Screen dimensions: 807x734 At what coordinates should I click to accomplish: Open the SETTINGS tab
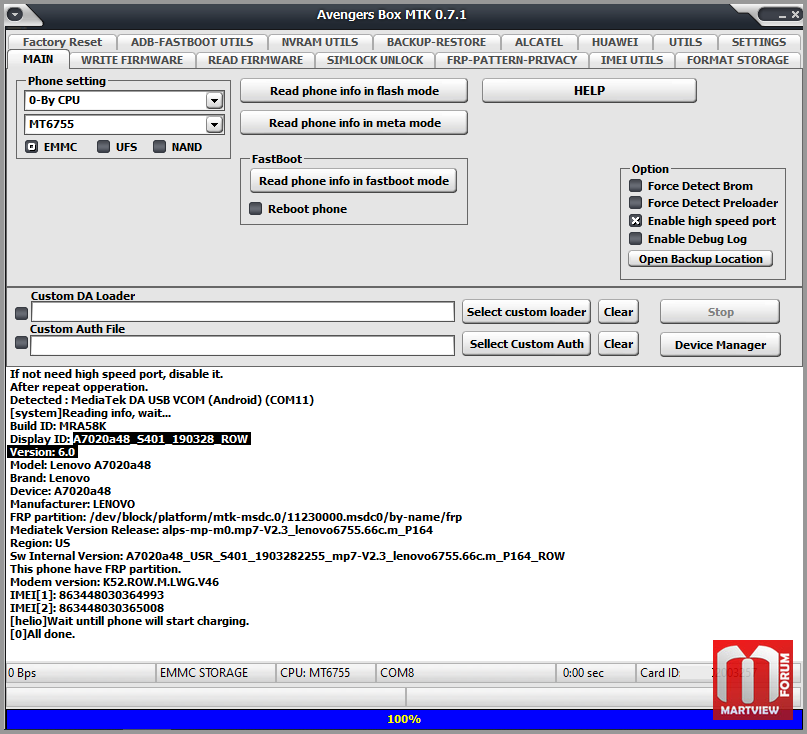coord(759,42)
